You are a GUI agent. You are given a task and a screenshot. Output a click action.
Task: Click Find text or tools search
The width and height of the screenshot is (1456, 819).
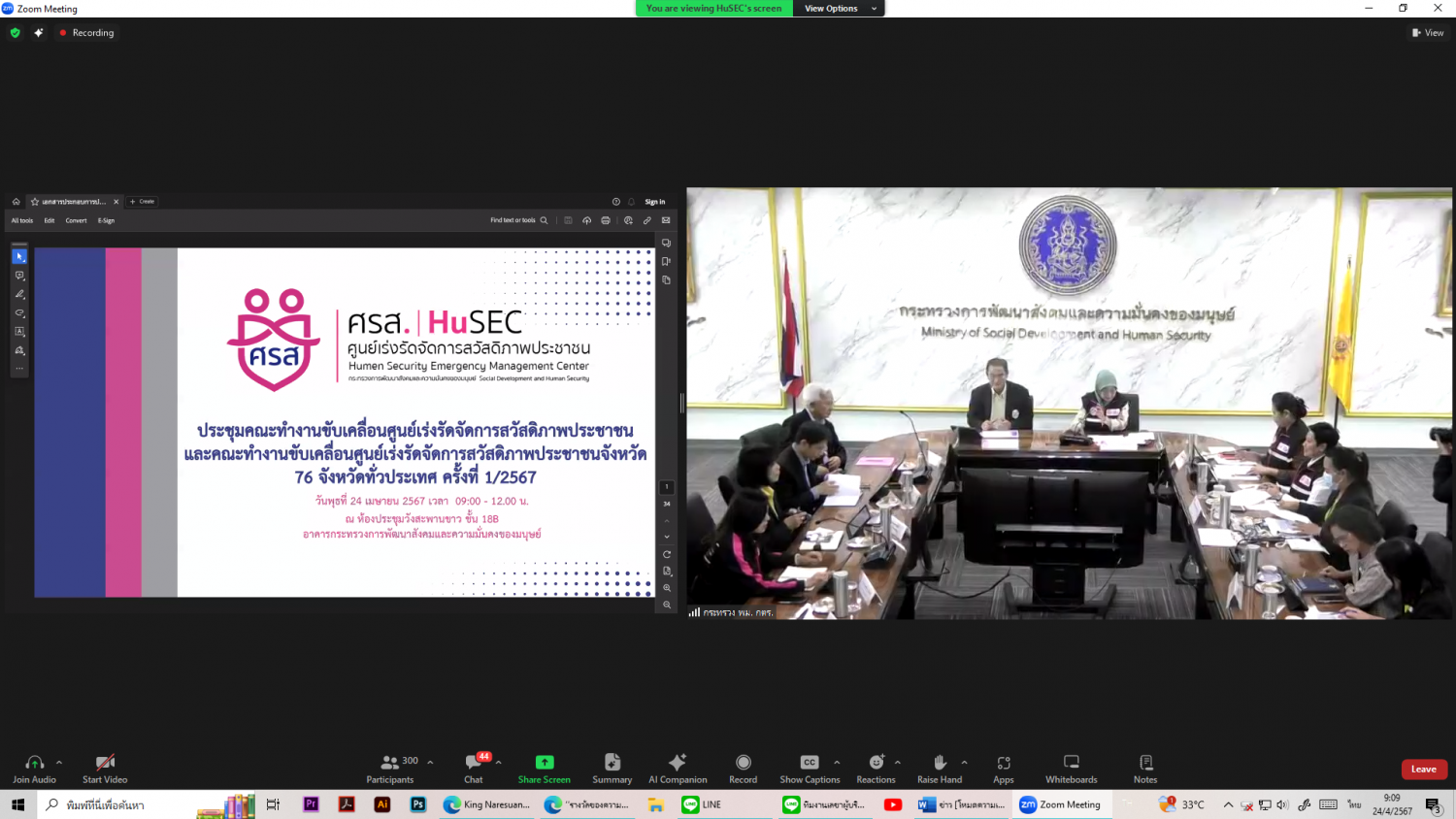coord(519,220)
